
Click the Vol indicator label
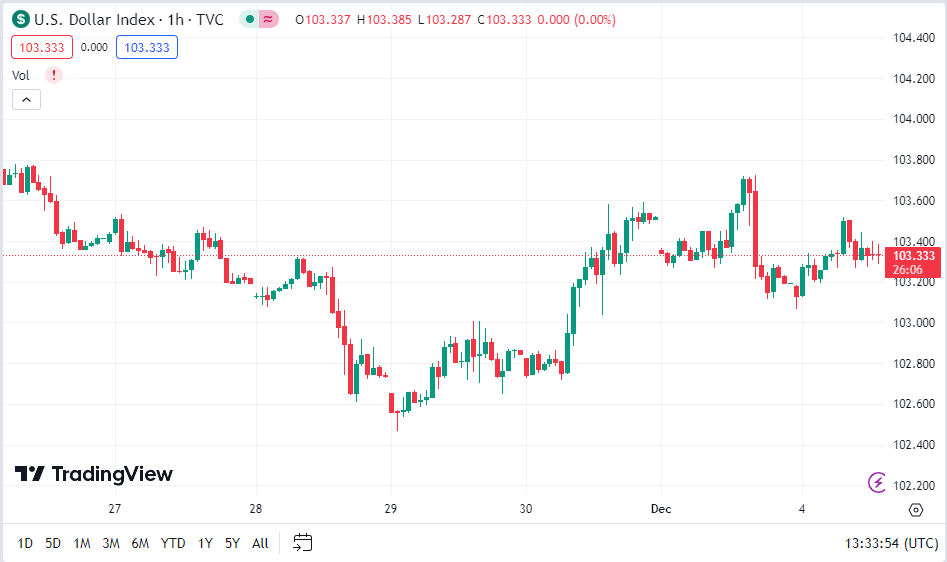pos(21,75)
